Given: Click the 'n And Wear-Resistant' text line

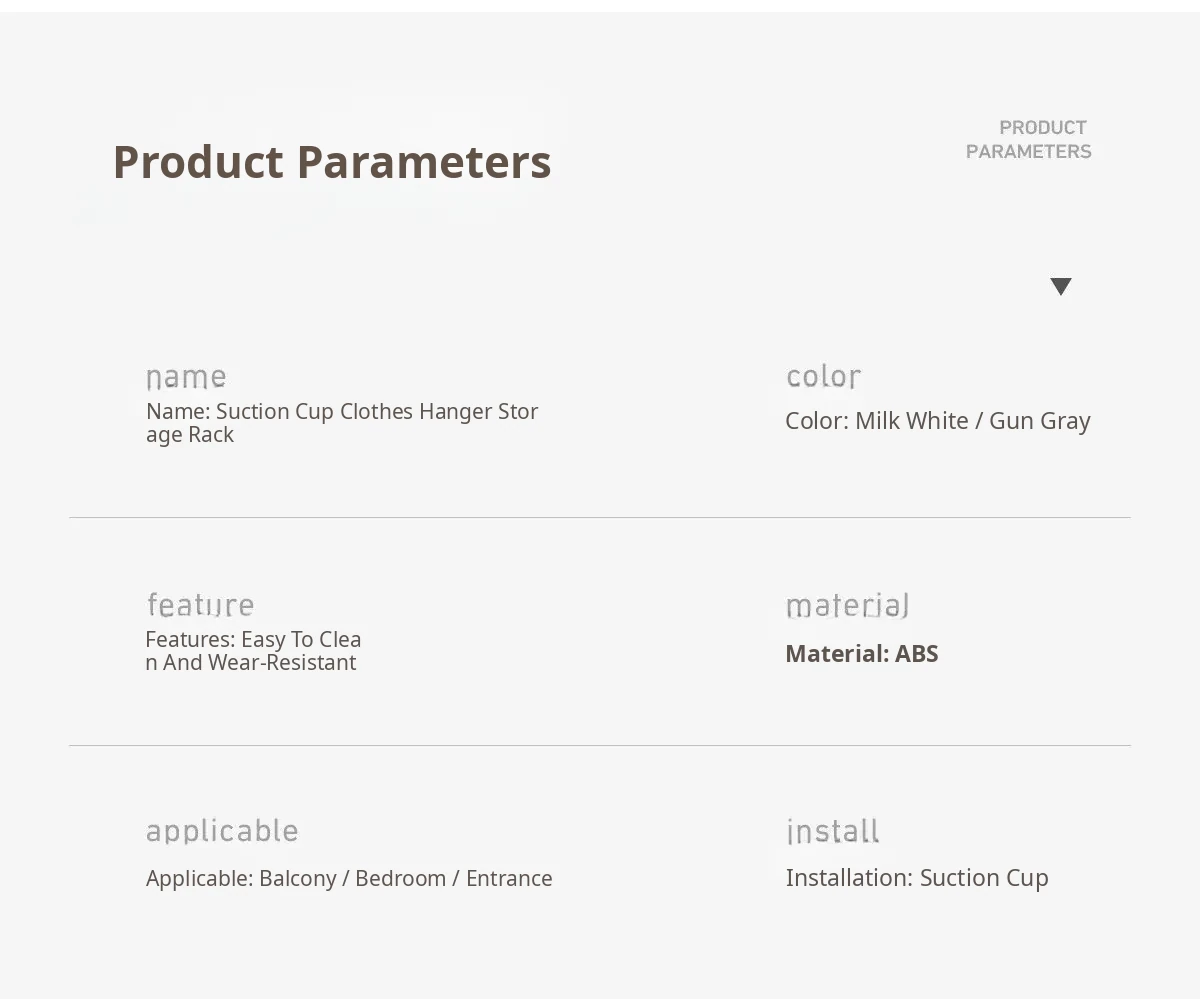Looking at the screenshot, I should [251, 663].
